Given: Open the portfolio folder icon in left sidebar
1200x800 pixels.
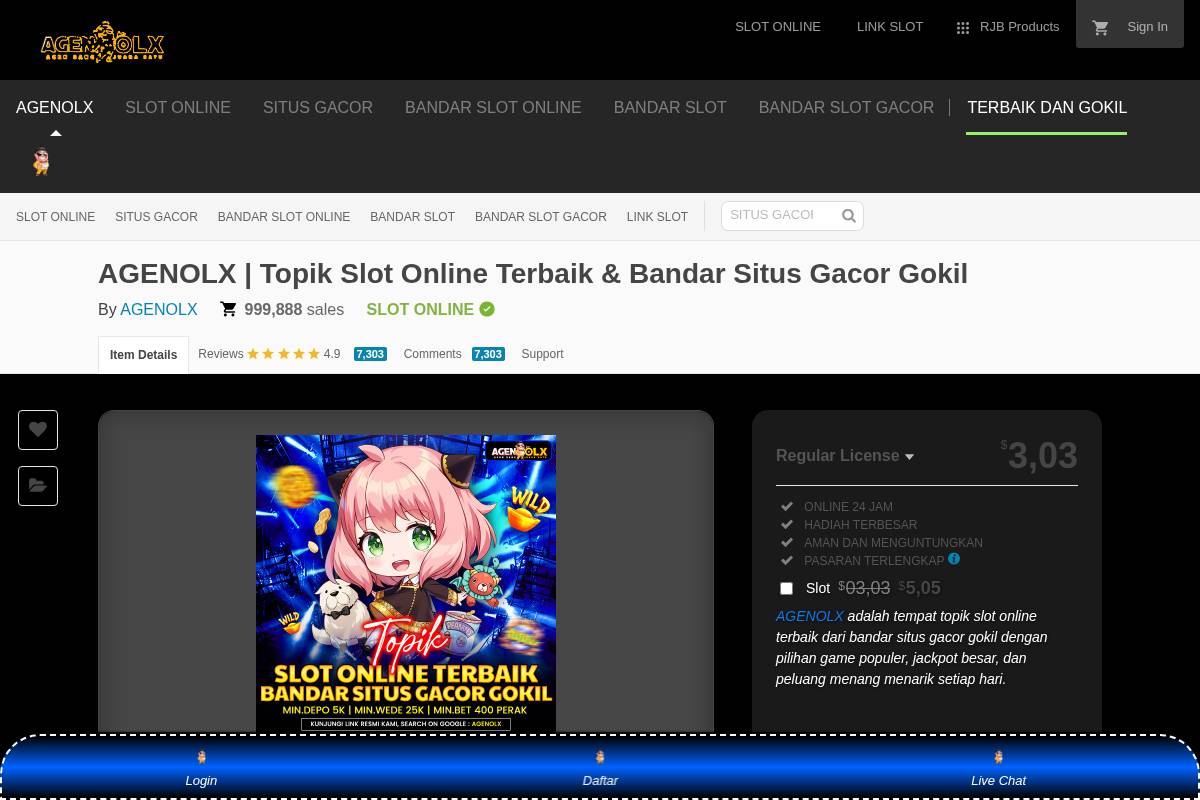Looking at the screenshot, I should [38, 485].
